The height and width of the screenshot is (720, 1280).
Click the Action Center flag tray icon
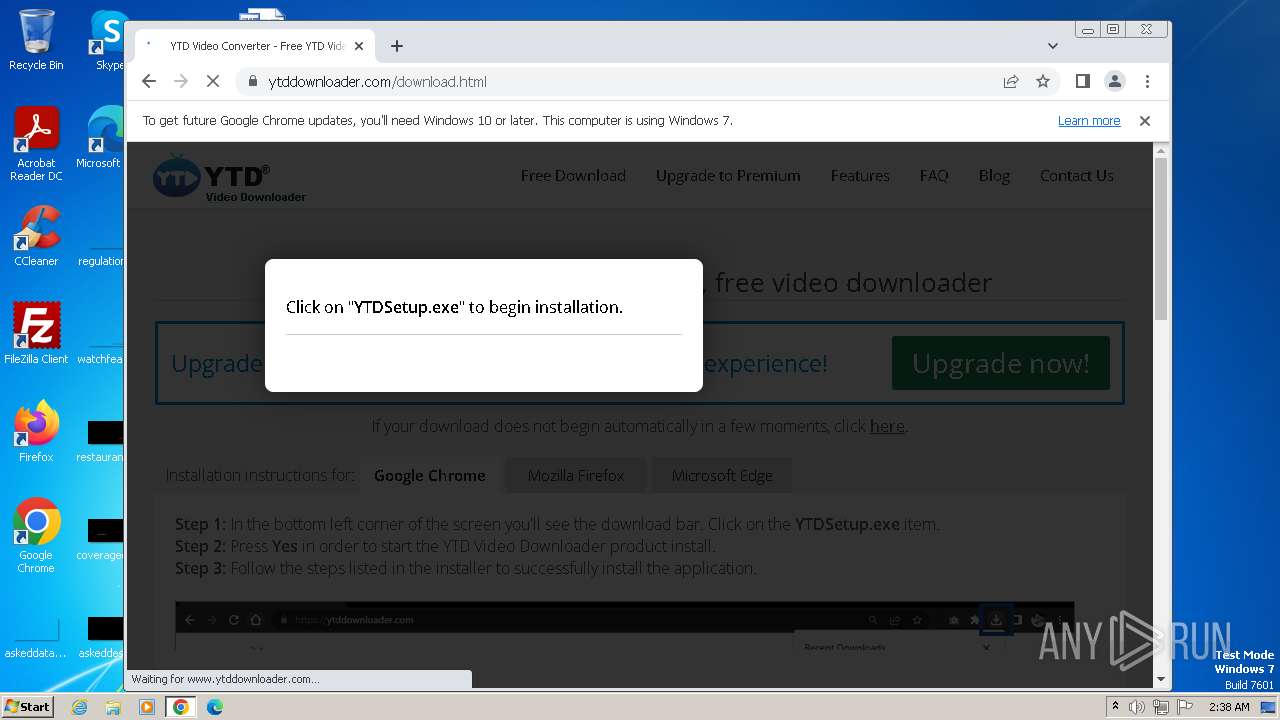(x=1185, y=707)
